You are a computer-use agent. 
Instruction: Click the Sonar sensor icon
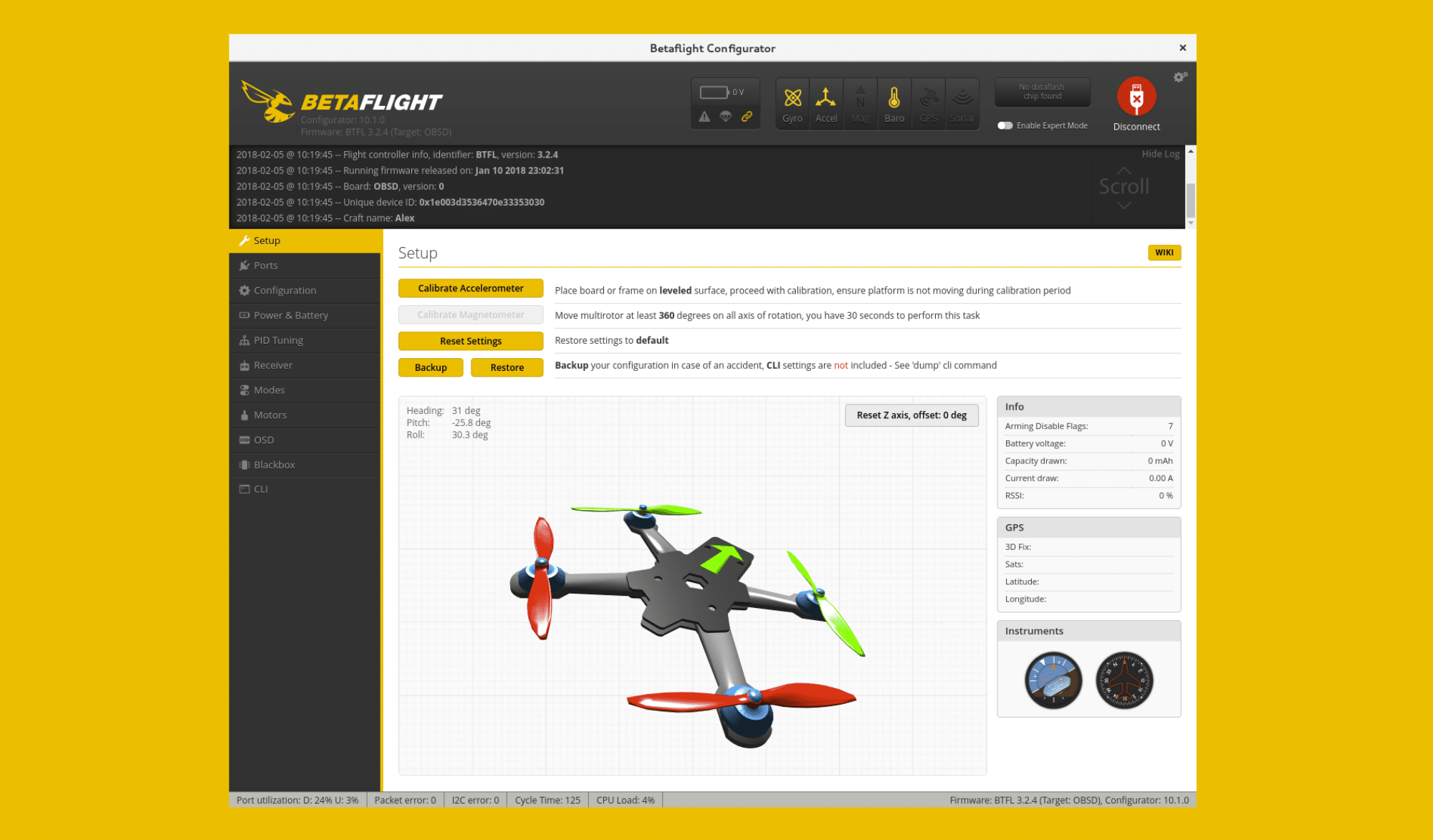pos(962,104)
